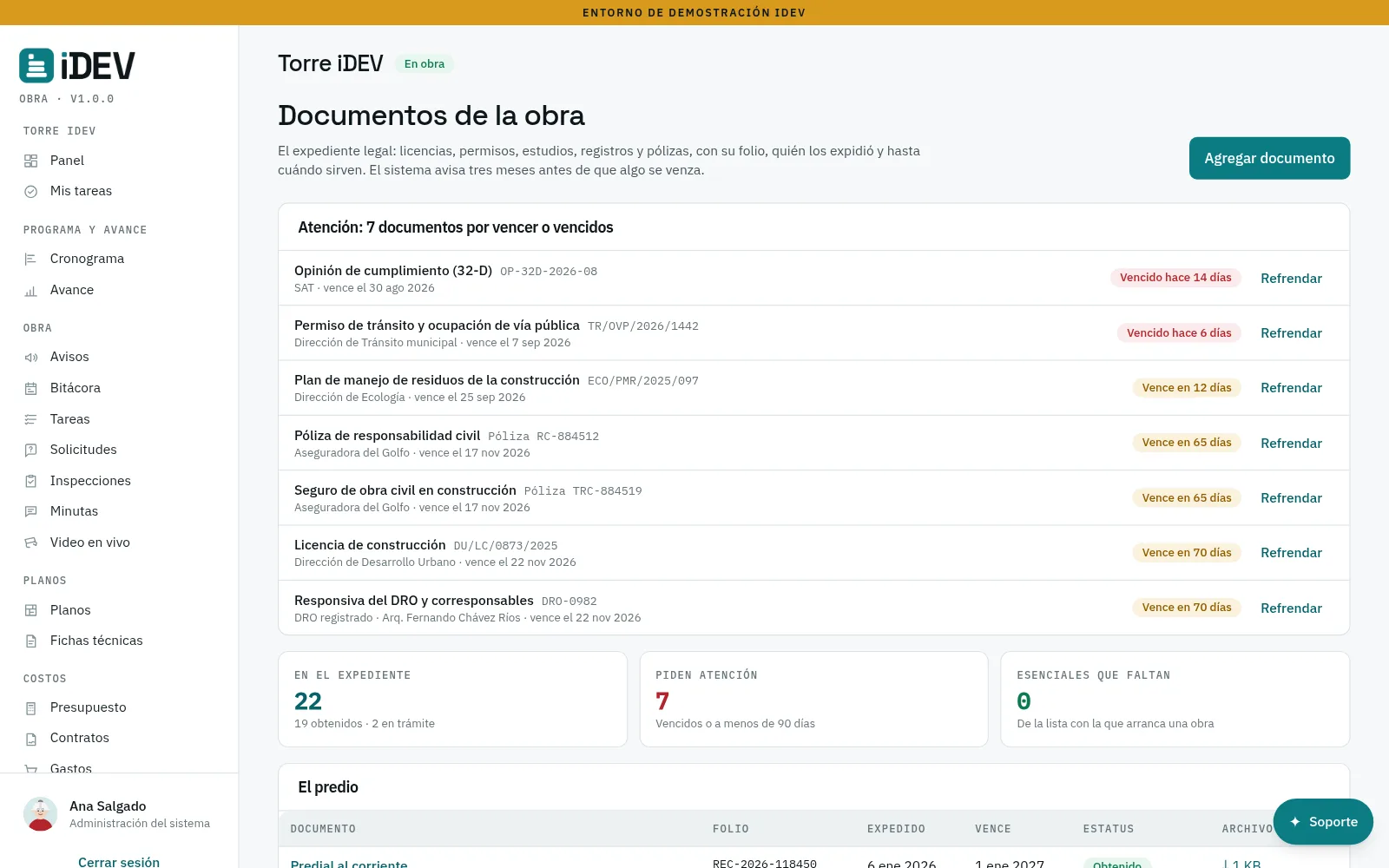Viewport: 1389px width, 868px height.
Task: Open the Panel menu entry
Action: click(119, 161)
